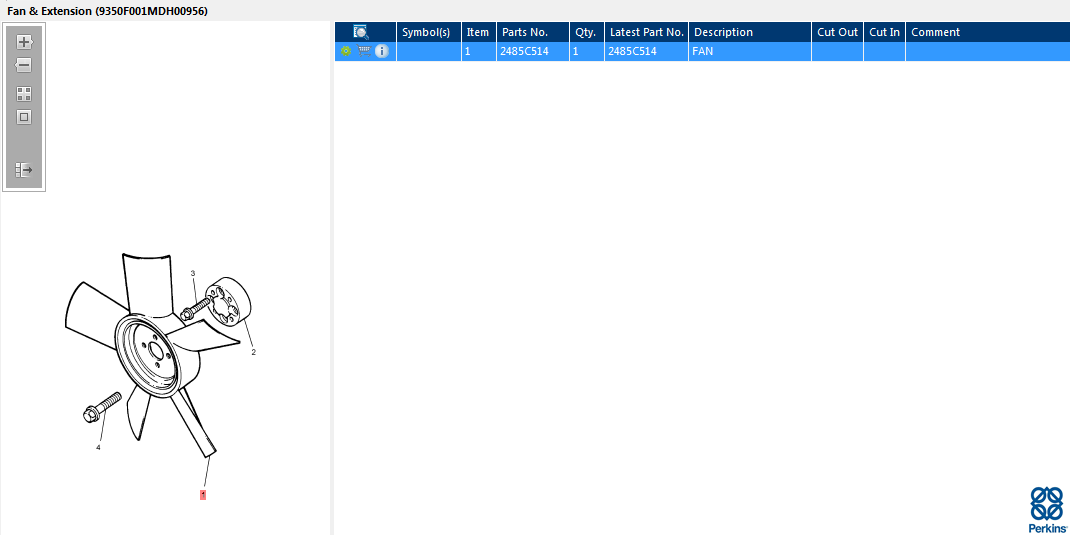Sort by Qty. column header
The height and width of the screenshot is (535, 1070).
(585, 32)
